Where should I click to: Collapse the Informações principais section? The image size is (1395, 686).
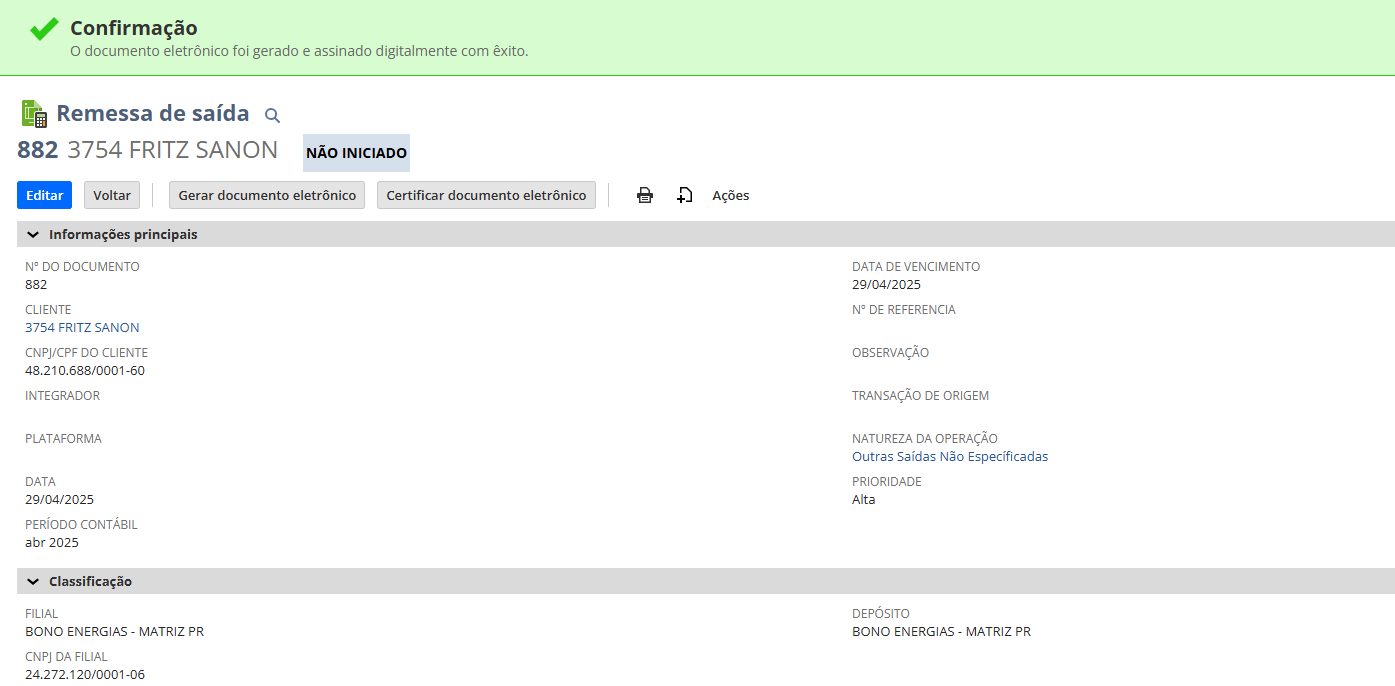coord(33,235)
